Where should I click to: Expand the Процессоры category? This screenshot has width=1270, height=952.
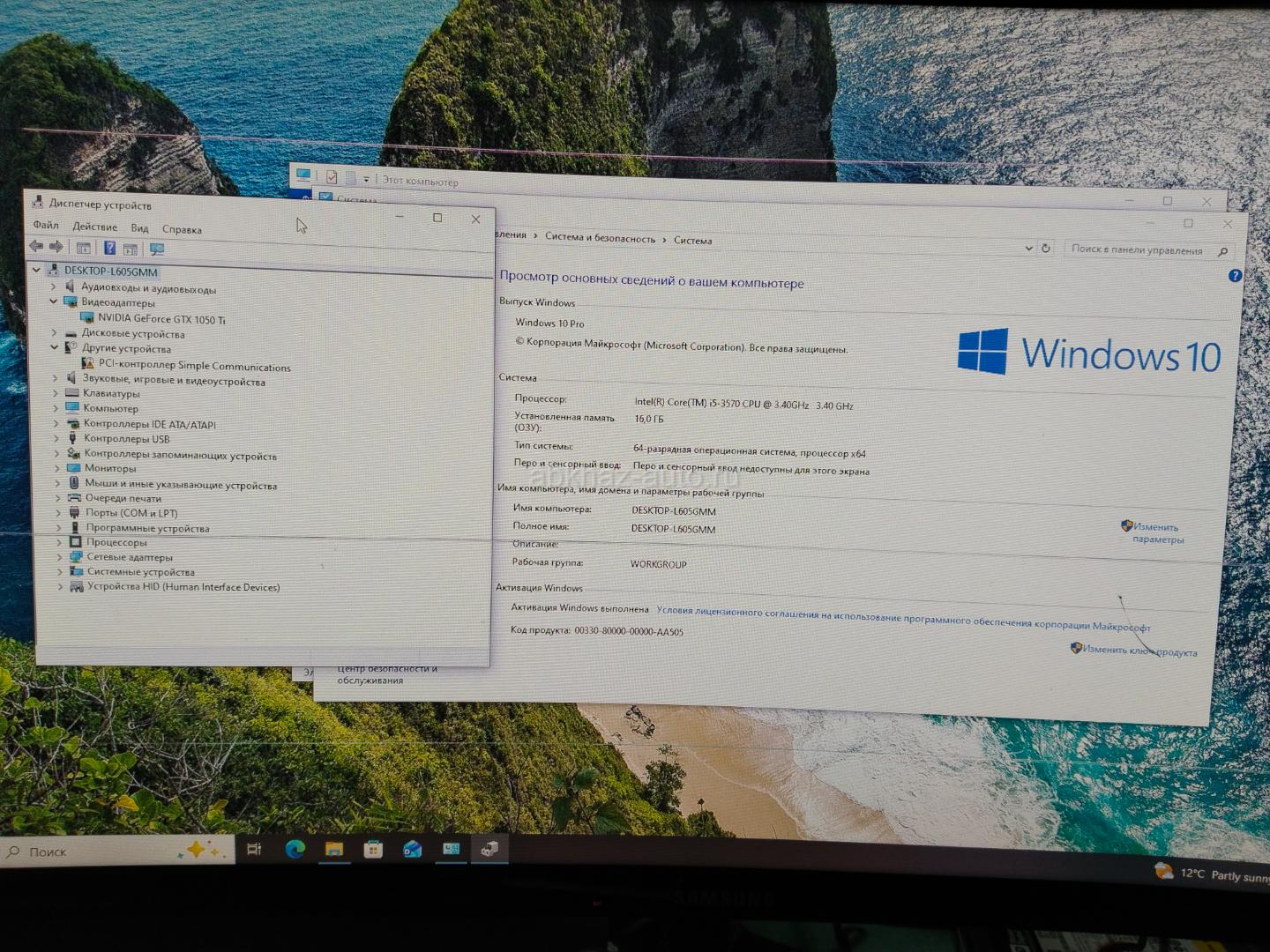click(x=59, y=542)
